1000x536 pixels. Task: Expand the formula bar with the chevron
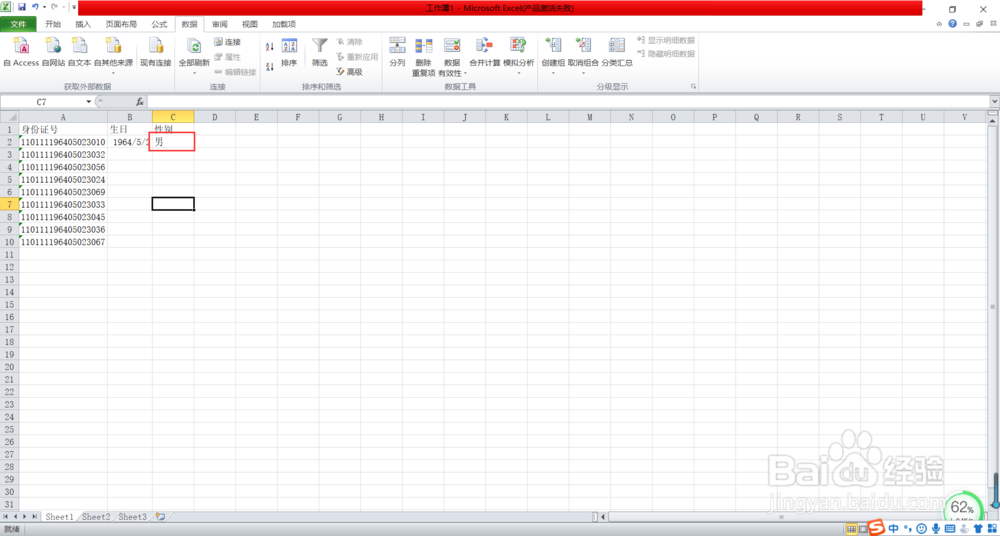coord(994,102)
